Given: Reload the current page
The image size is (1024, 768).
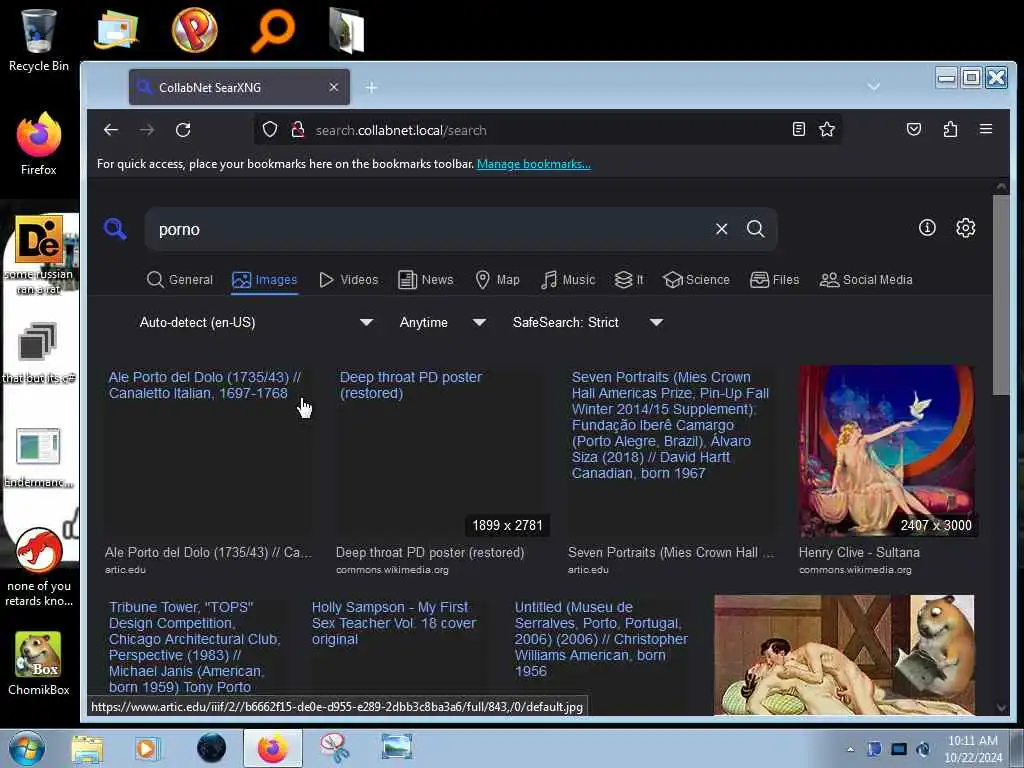Looking at the screenshot, I should point(183,130).
